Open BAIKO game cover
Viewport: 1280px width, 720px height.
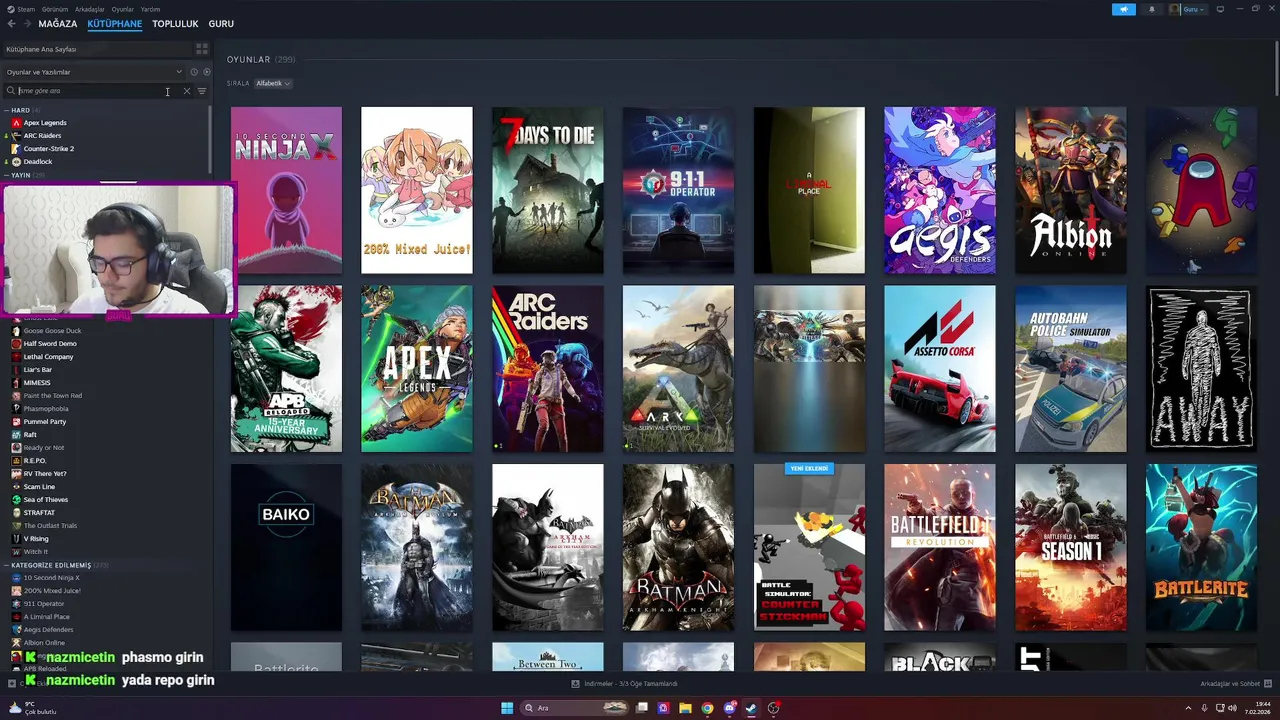point(286,547)
